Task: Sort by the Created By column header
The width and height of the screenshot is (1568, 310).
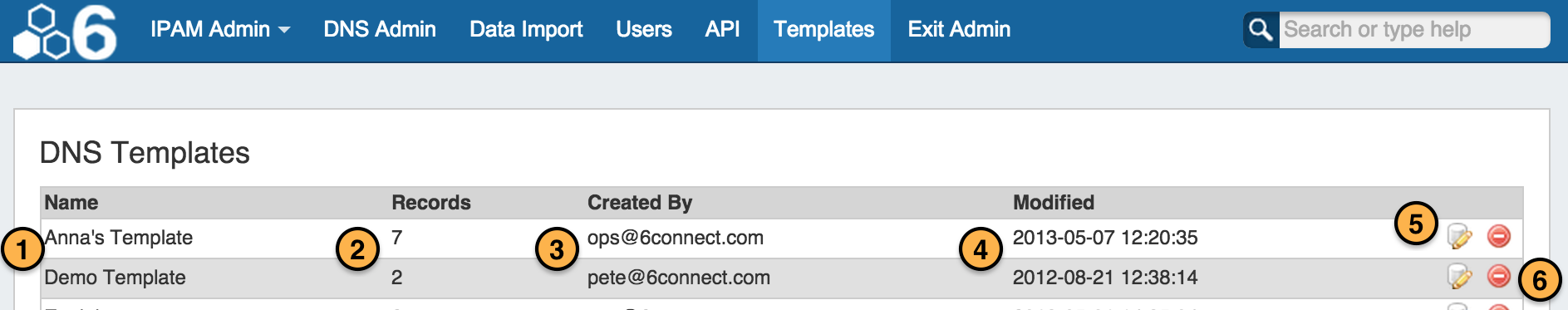Action: click(640, 203)
